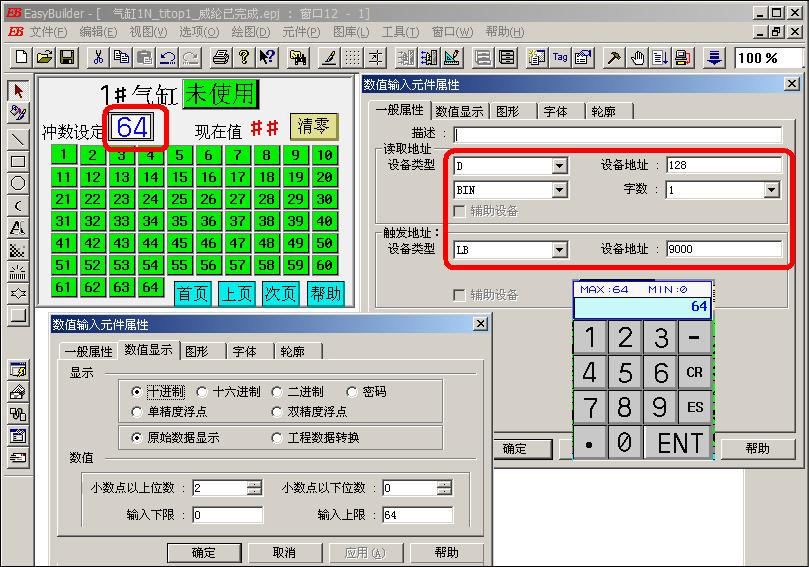Click 确定 in the lower dialog
Viewport: 809px width, 567px height.
pyautogui.click(x=203, y=553)
